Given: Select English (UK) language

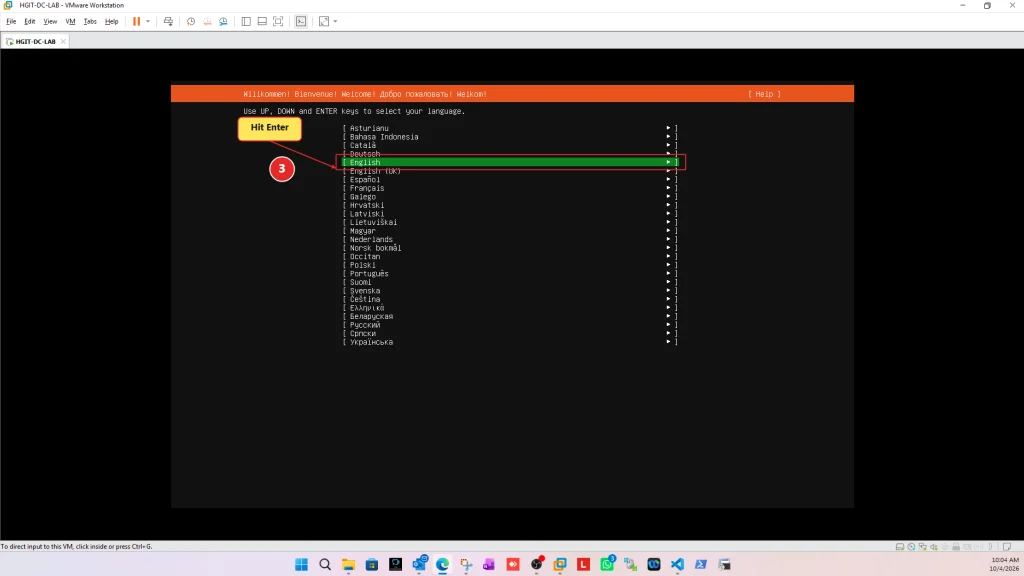Looking at the screenshot, I should [x=510, y=171].
